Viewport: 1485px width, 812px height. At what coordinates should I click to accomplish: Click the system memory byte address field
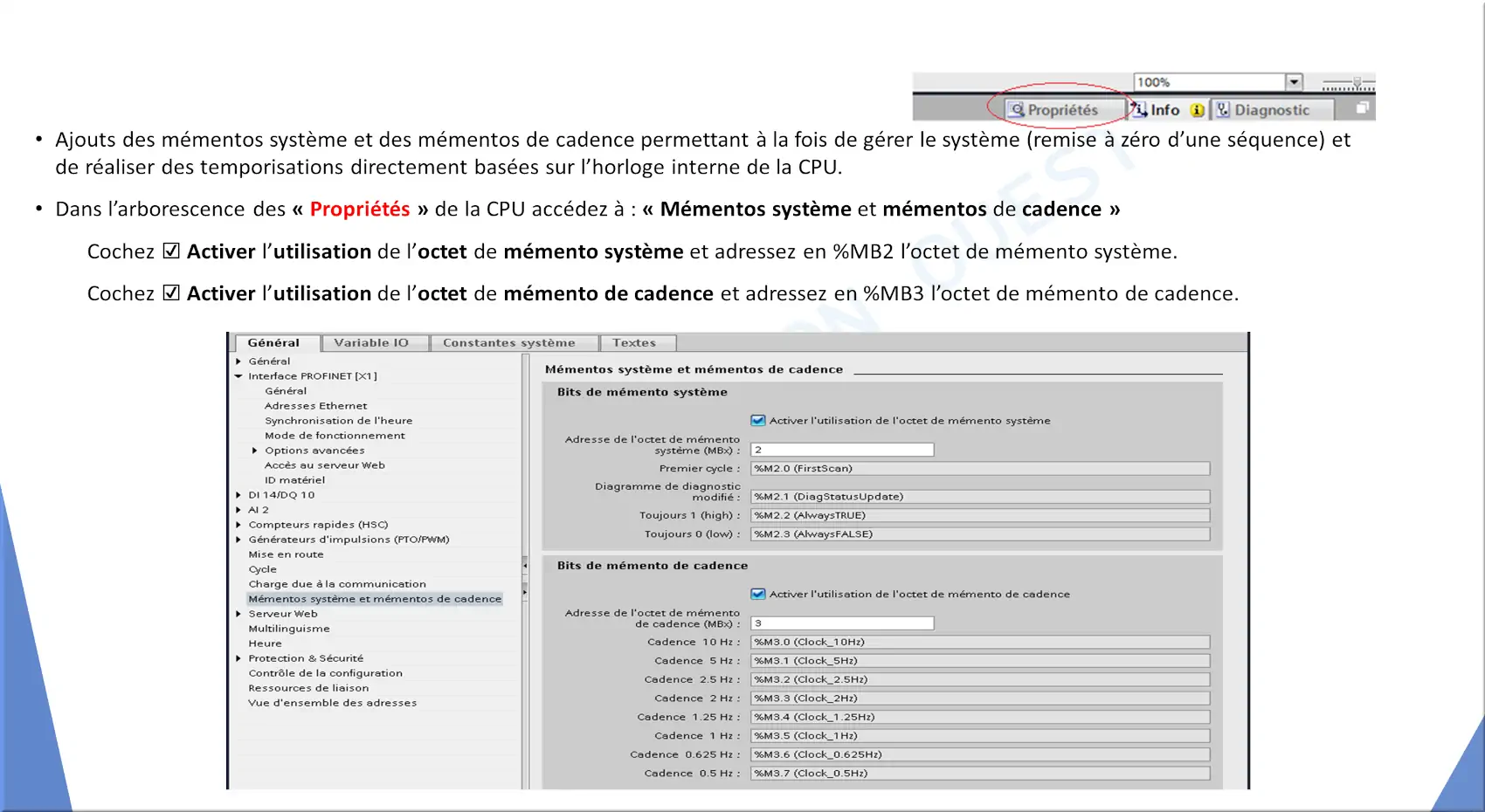(x=842, y=450)
